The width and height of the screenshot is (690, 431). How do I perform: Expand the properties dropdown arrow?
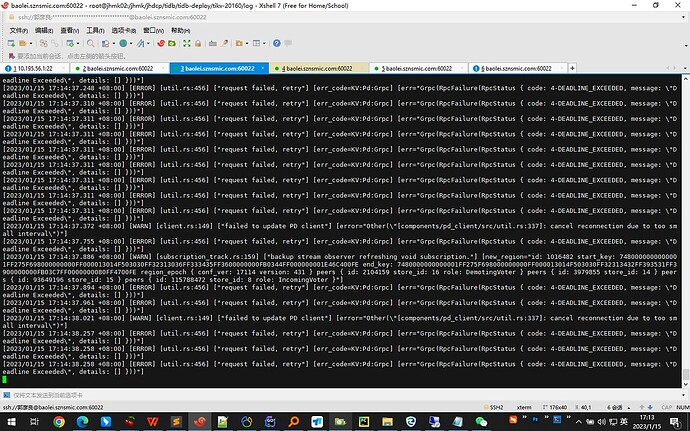[78, 43]
